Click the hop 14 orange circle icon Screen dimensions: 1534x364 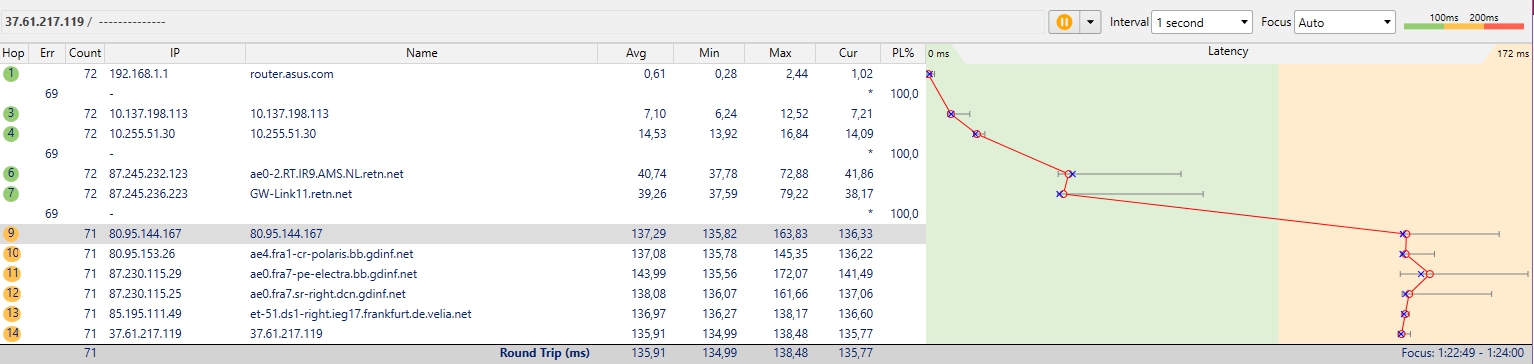pos(12,334)
